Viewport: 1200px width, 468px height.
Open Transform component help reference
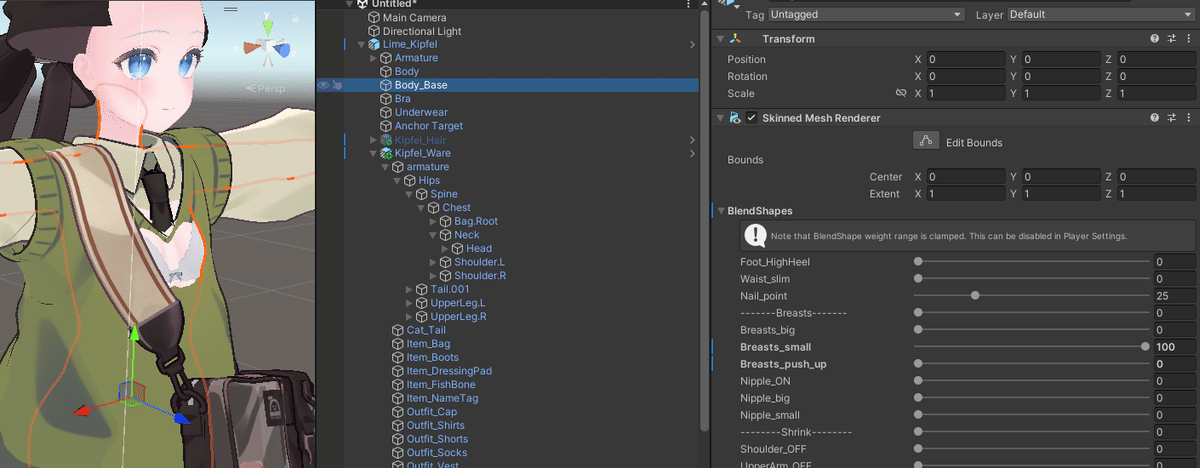click(1154, 38)
